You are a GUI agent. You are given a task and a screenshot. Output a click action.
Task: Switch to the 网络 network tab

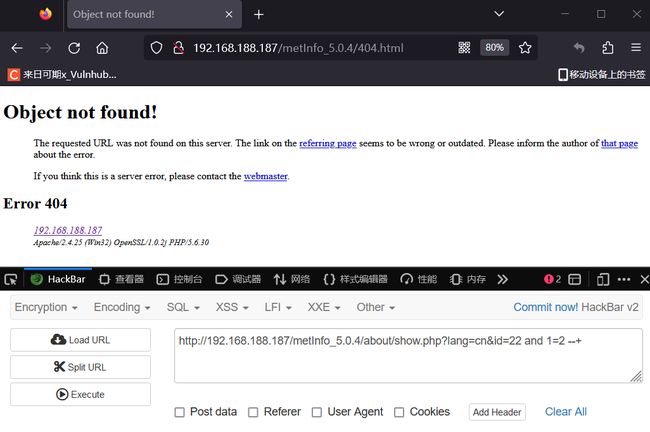(292, 279)
